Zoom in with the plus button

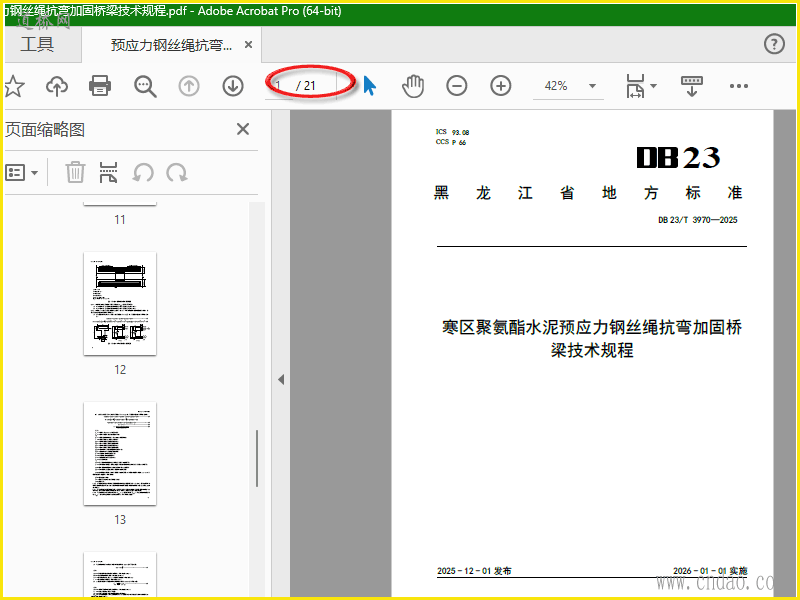(x=501, y=86)
